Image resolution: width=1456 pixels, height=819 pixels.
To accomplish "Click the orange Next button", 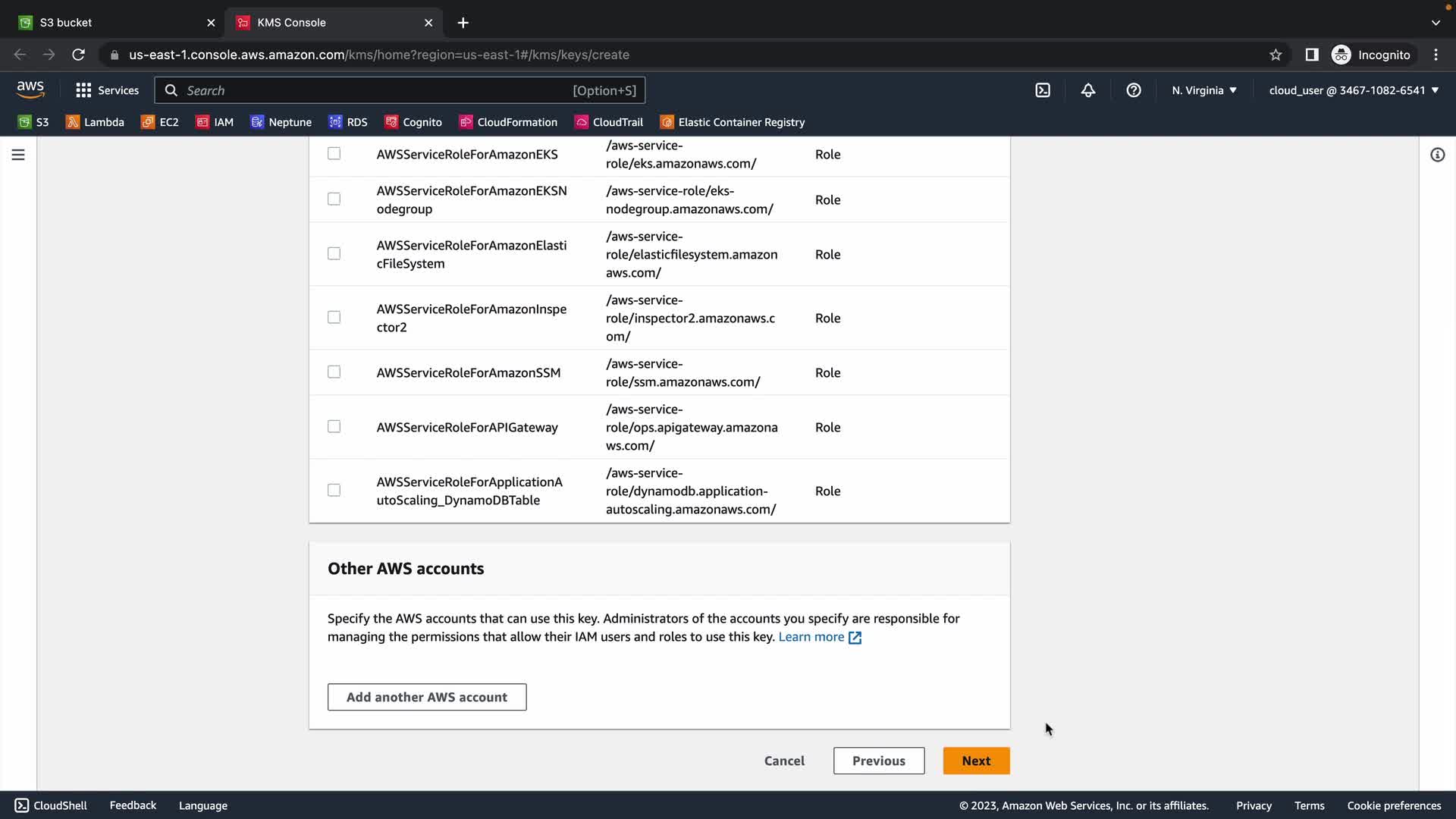I will (x=976, y=761).
